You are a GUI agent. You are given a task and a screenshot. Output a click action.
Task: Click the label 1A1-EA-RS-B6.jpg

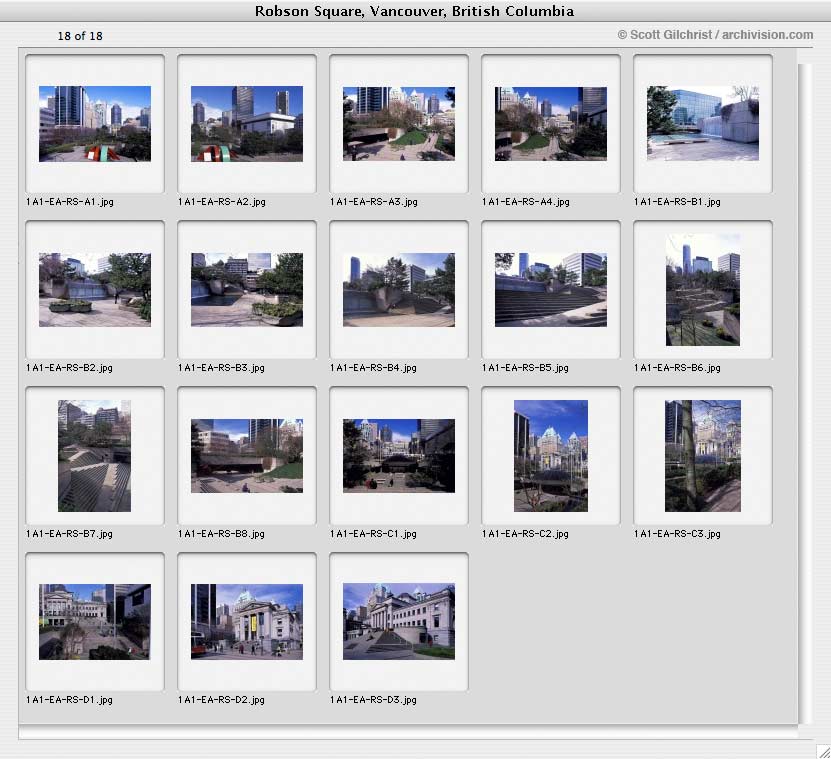pos(677,368)
